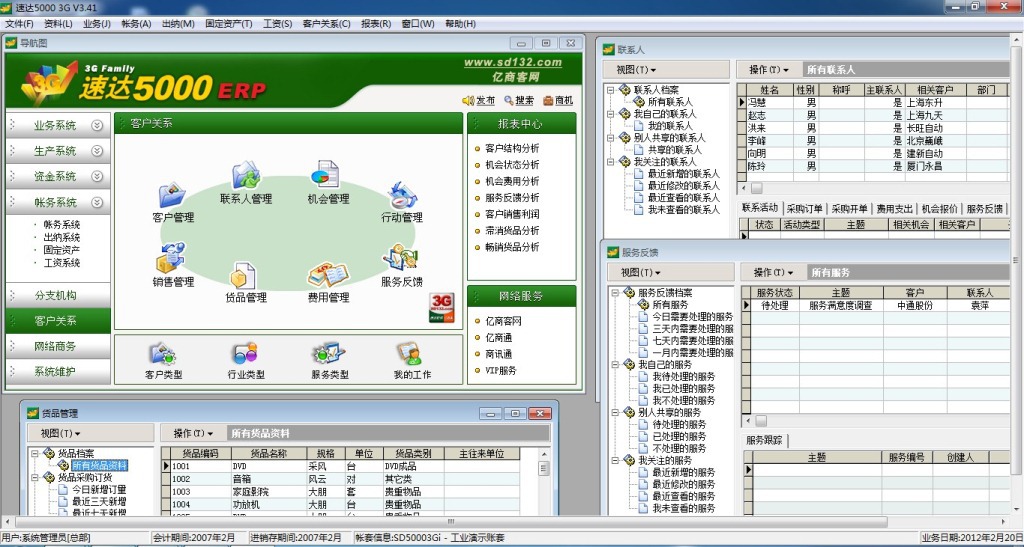Open the 资料(L) menu
This screenshot has height=547, width=1024.
point(58,24)
